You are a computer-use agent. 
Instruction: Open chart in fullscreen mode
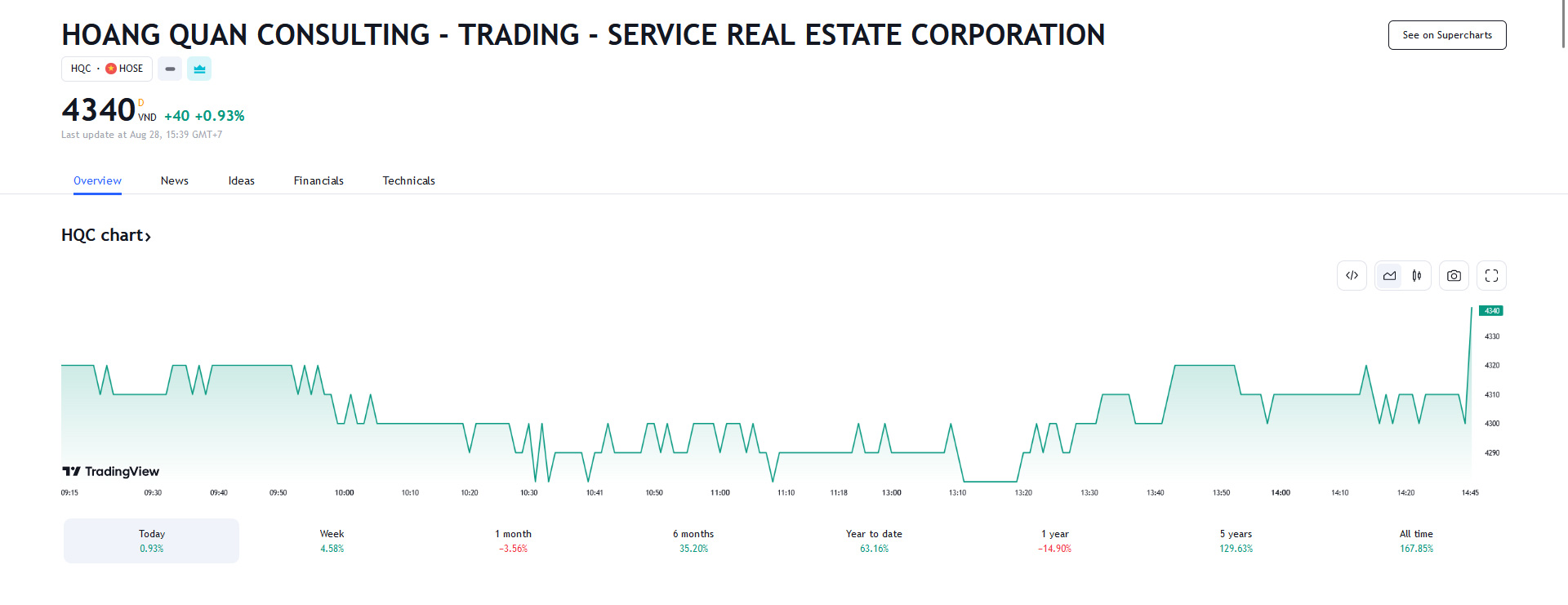(1491, 276)
